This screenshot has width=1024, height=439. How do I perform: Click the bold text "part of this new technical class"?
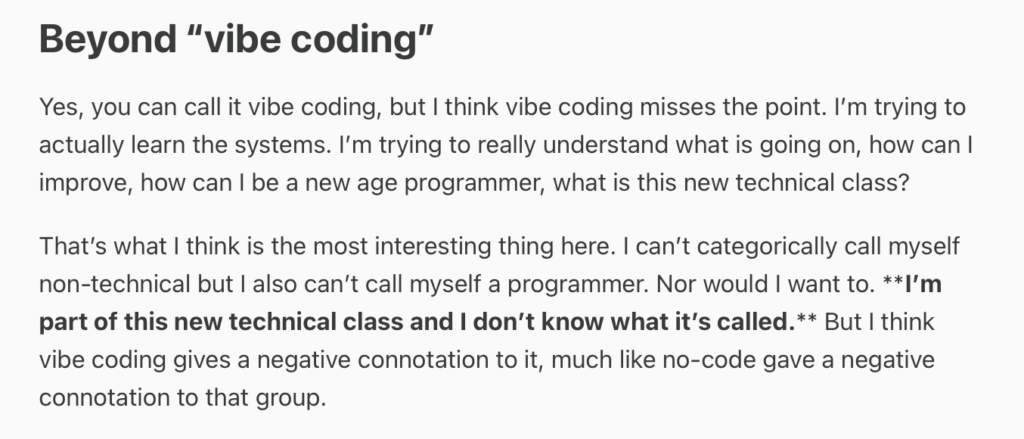pyautogui.click(x=213, y=320)
